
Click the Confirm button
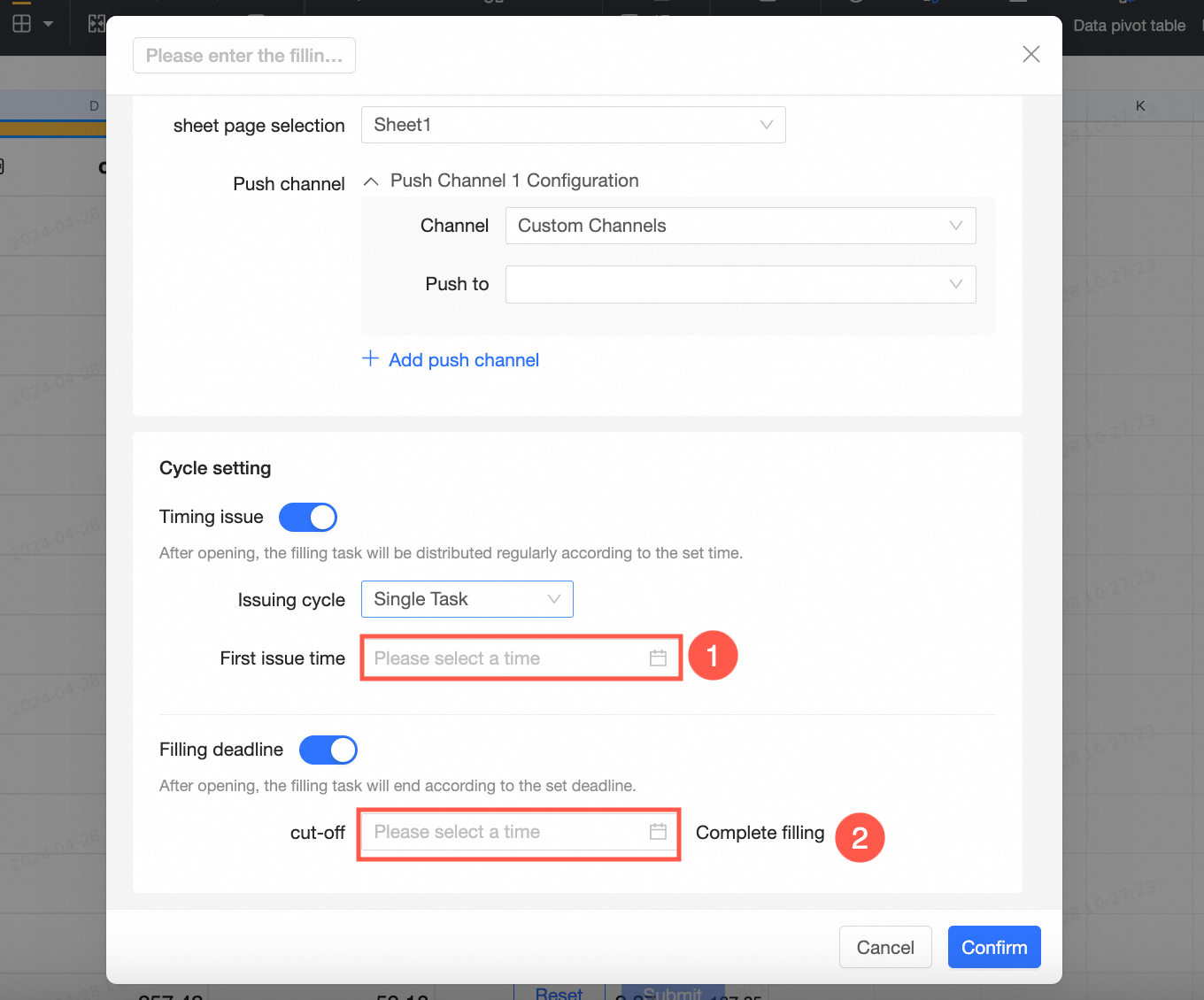[x=994, y=947]
